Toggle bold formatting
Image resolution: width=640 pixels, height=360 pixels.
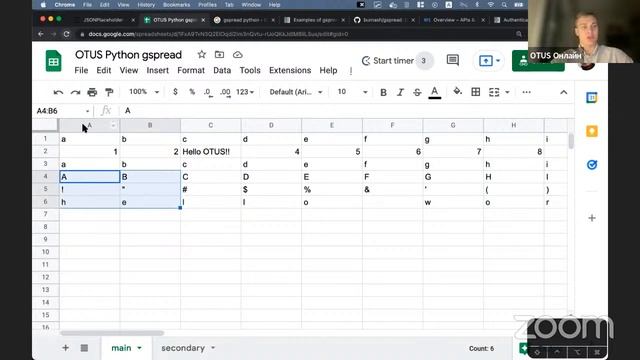click(383, 93)
